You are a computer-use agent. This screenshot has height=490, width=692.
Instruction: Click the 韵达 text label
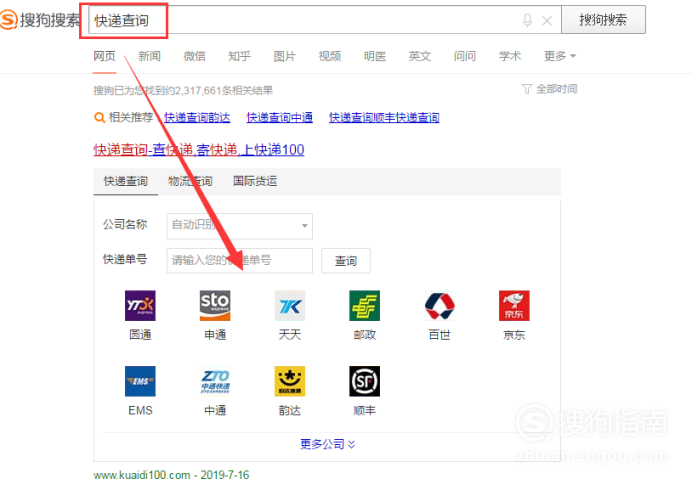tap(290, 411)
